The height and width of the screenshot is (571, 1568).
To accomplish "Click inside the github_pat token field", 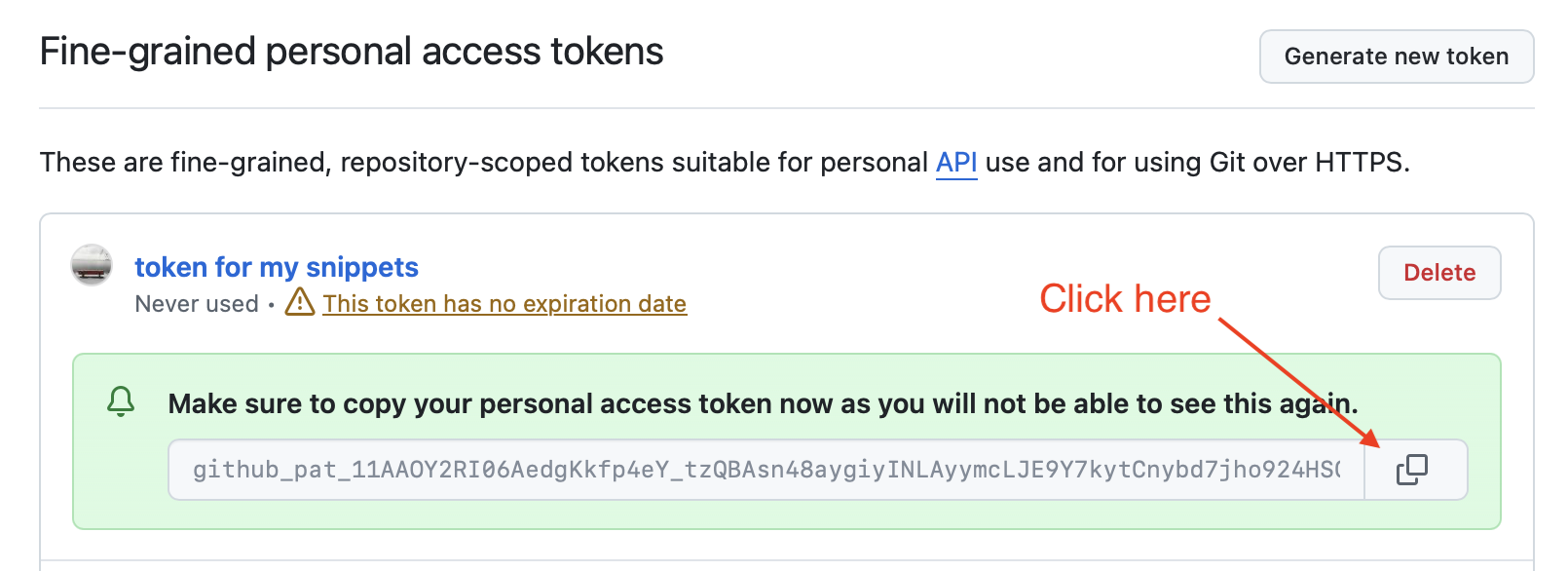I will (765, 470).
